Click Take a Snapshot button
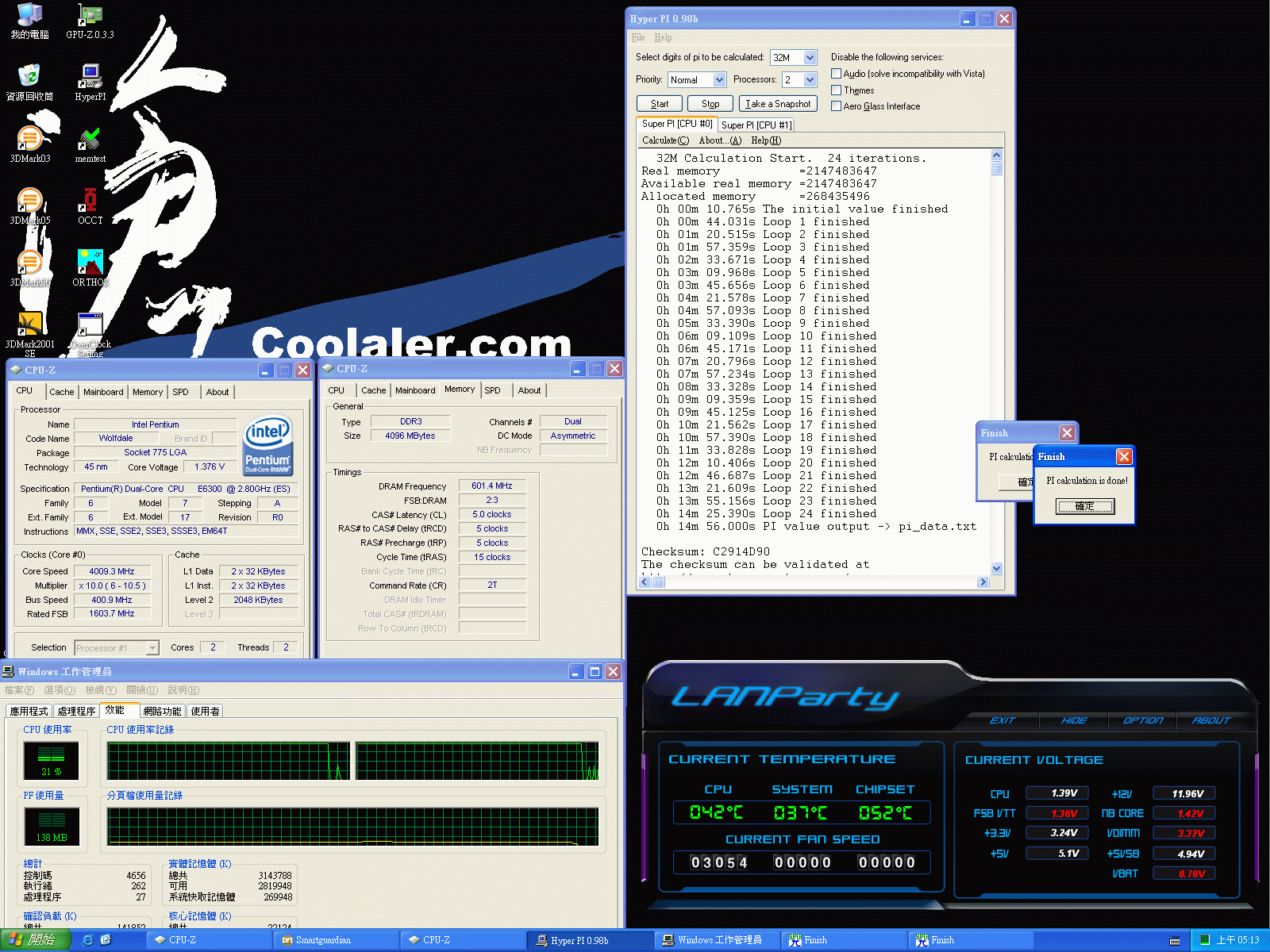The width and height of the screenshot is (1270, 952). point(778,104)
